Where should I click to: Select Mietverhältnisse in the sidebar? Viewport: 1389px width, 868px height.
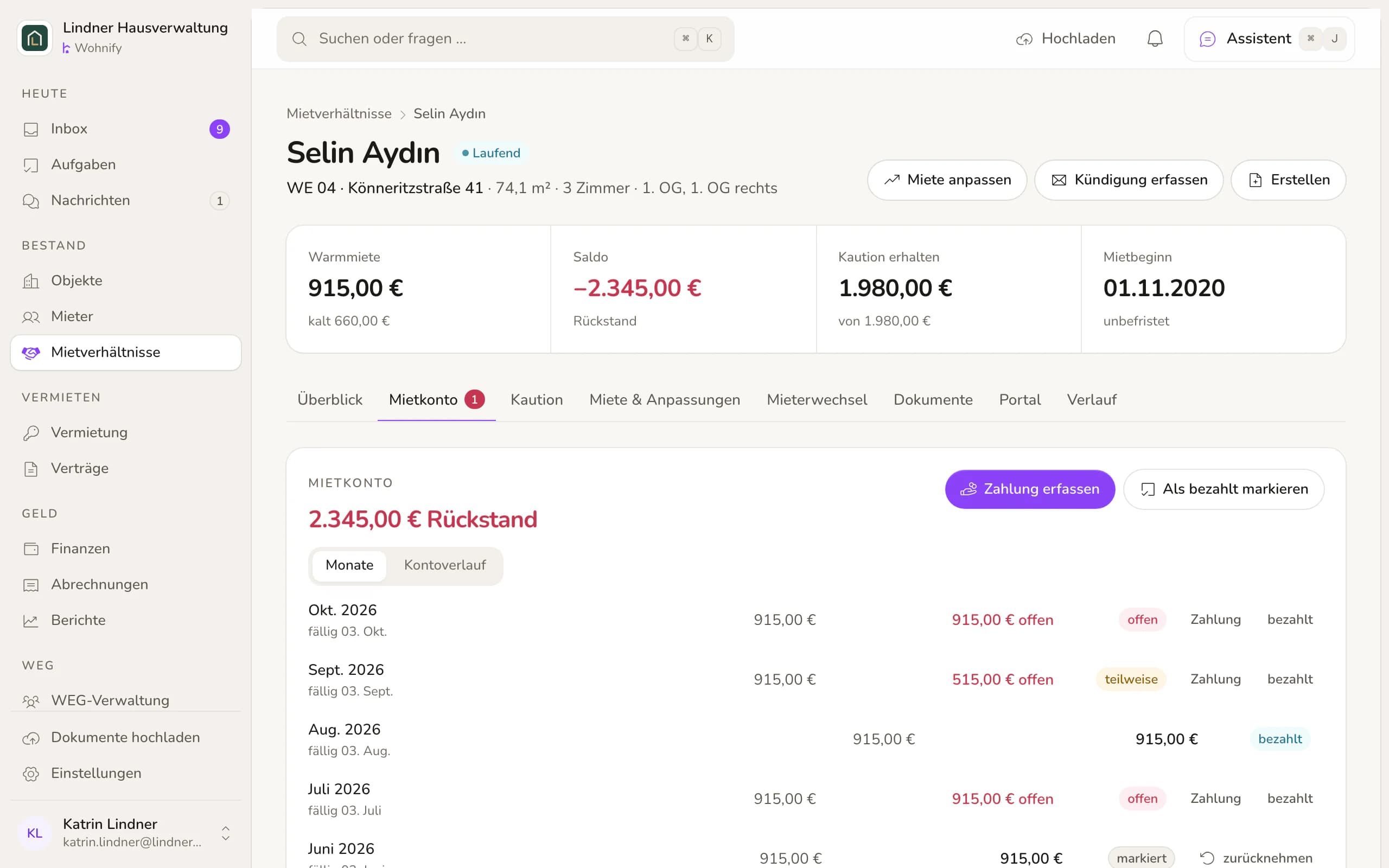tap(126, 353)
